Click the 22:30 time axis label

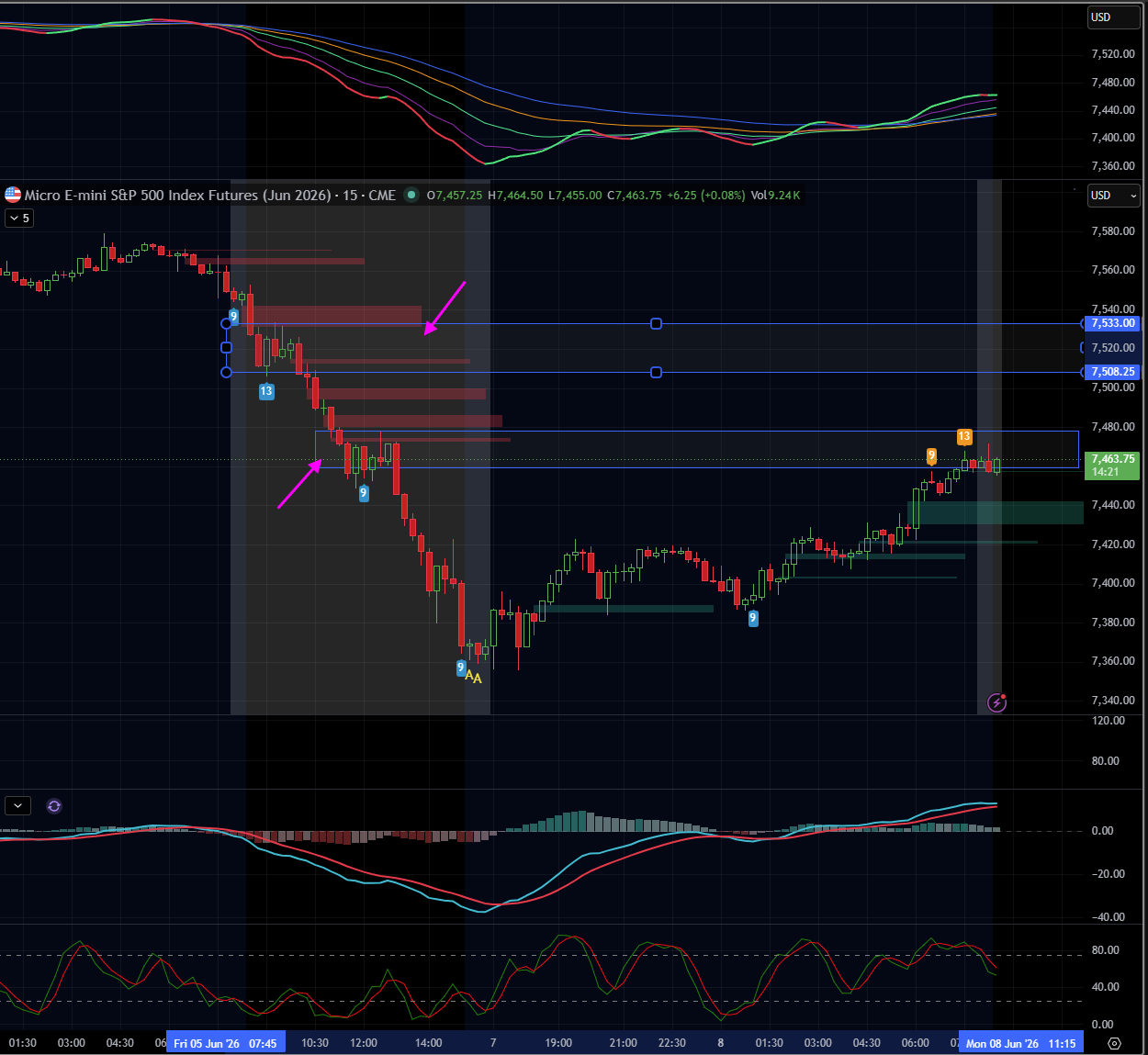(671, 1042)
